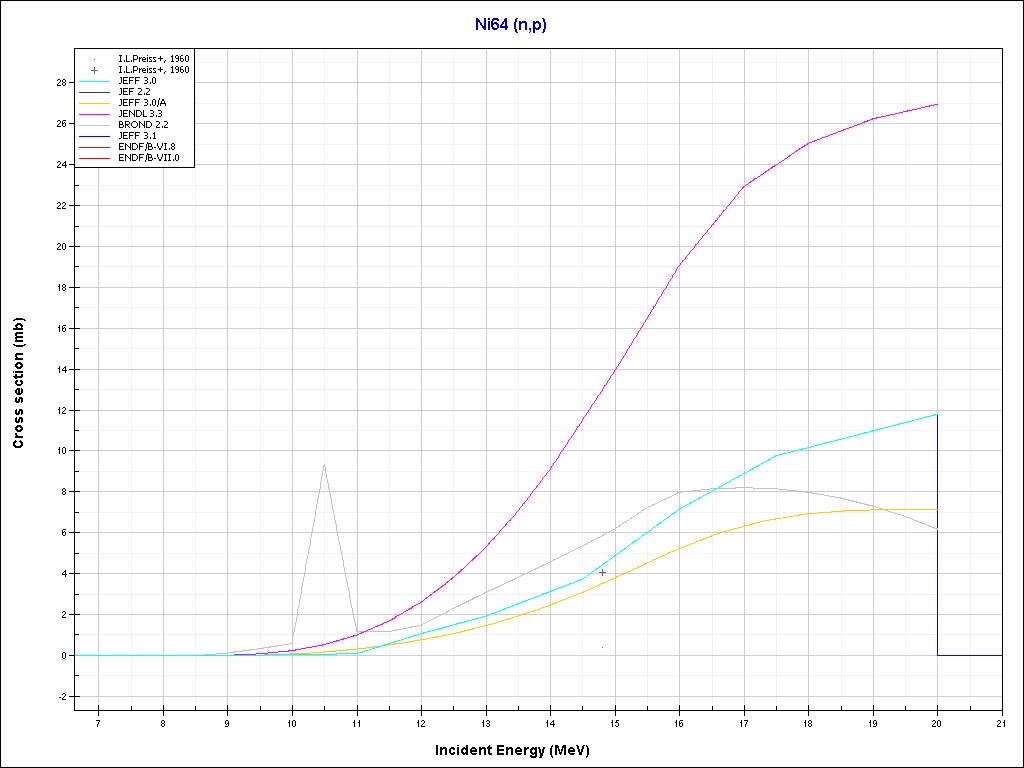Click the ENDF/B-VII.0 legend label
The height and width of the screenshot is (768, 1024).
tap(148, 158)
